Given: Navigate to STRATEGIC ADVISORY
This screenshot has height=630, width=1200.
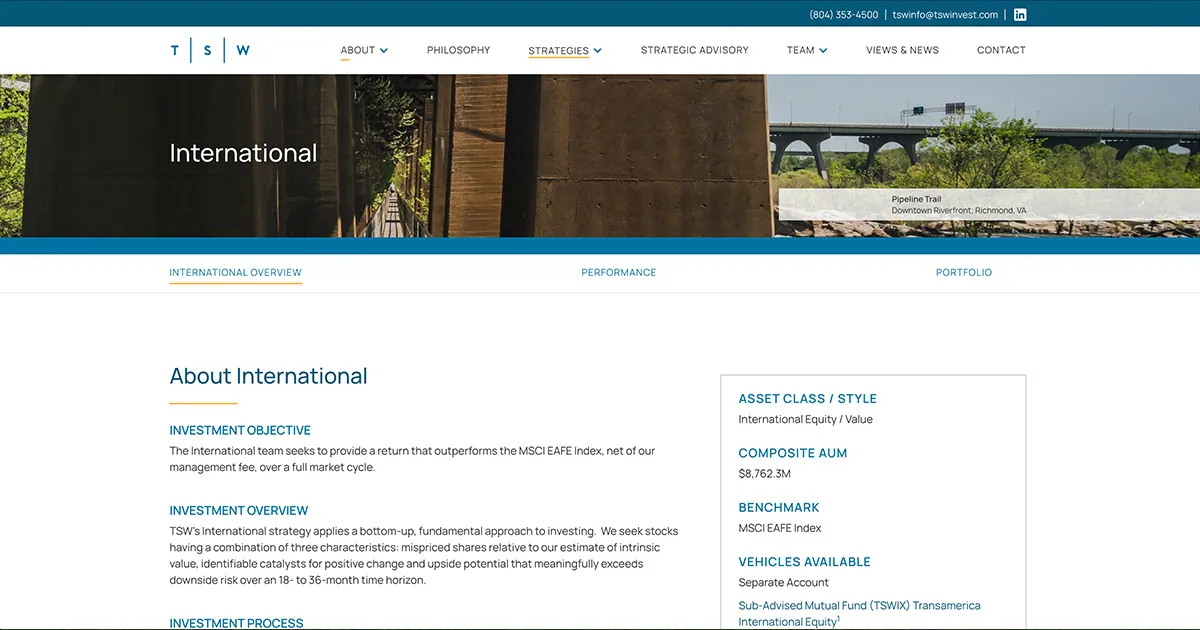Looking at the screenshot, I should point(694,49).
